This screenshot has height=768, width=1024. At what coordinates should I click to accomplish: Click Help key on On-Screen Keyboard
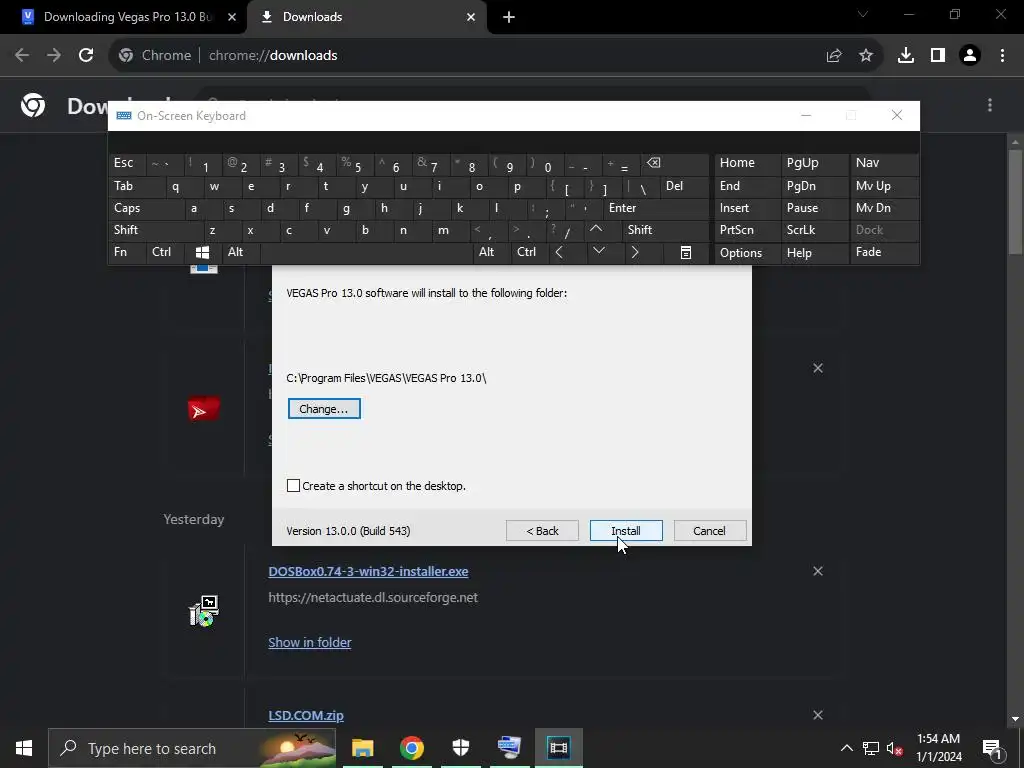[x=814, y=252]
